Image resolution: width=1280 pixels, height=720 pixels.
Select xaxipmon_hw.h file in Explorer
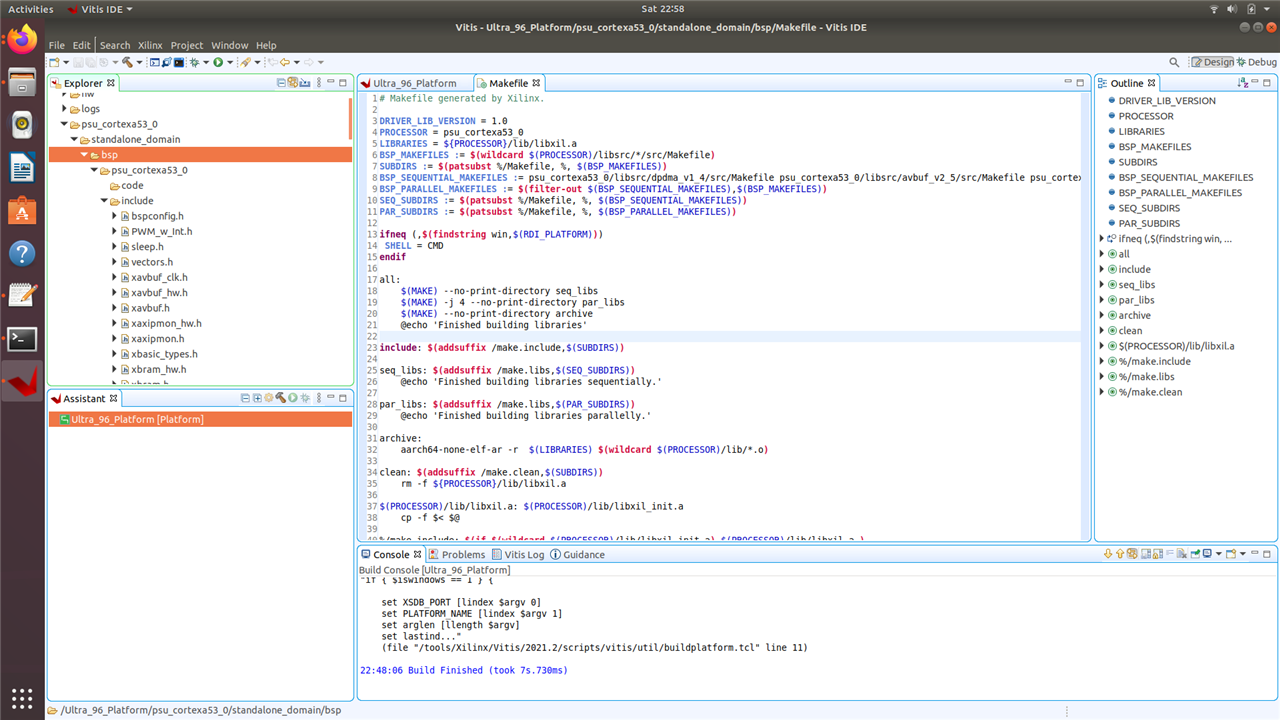166,323
